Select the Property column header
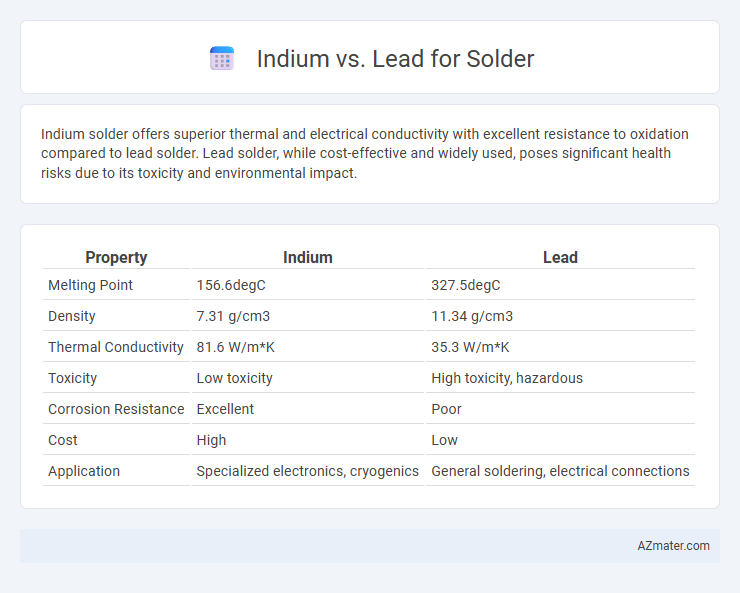 coord(116,258)
